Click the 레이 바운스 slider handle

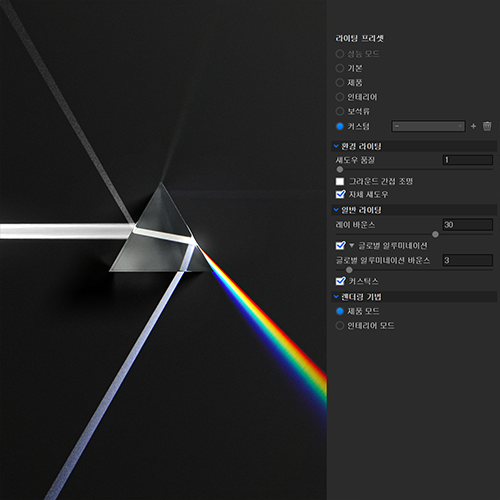(435, 235)
